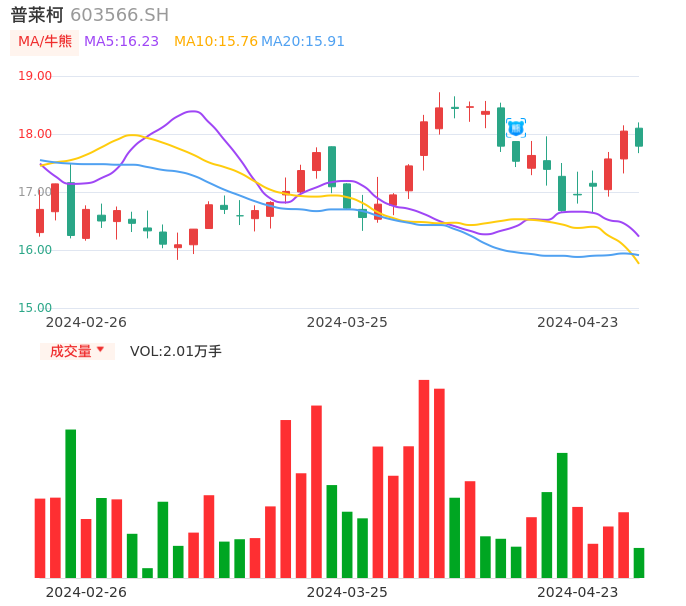Click the 19.00 price axis label
The width and height of the screenshot is (686, 606).
pos(35,76)
